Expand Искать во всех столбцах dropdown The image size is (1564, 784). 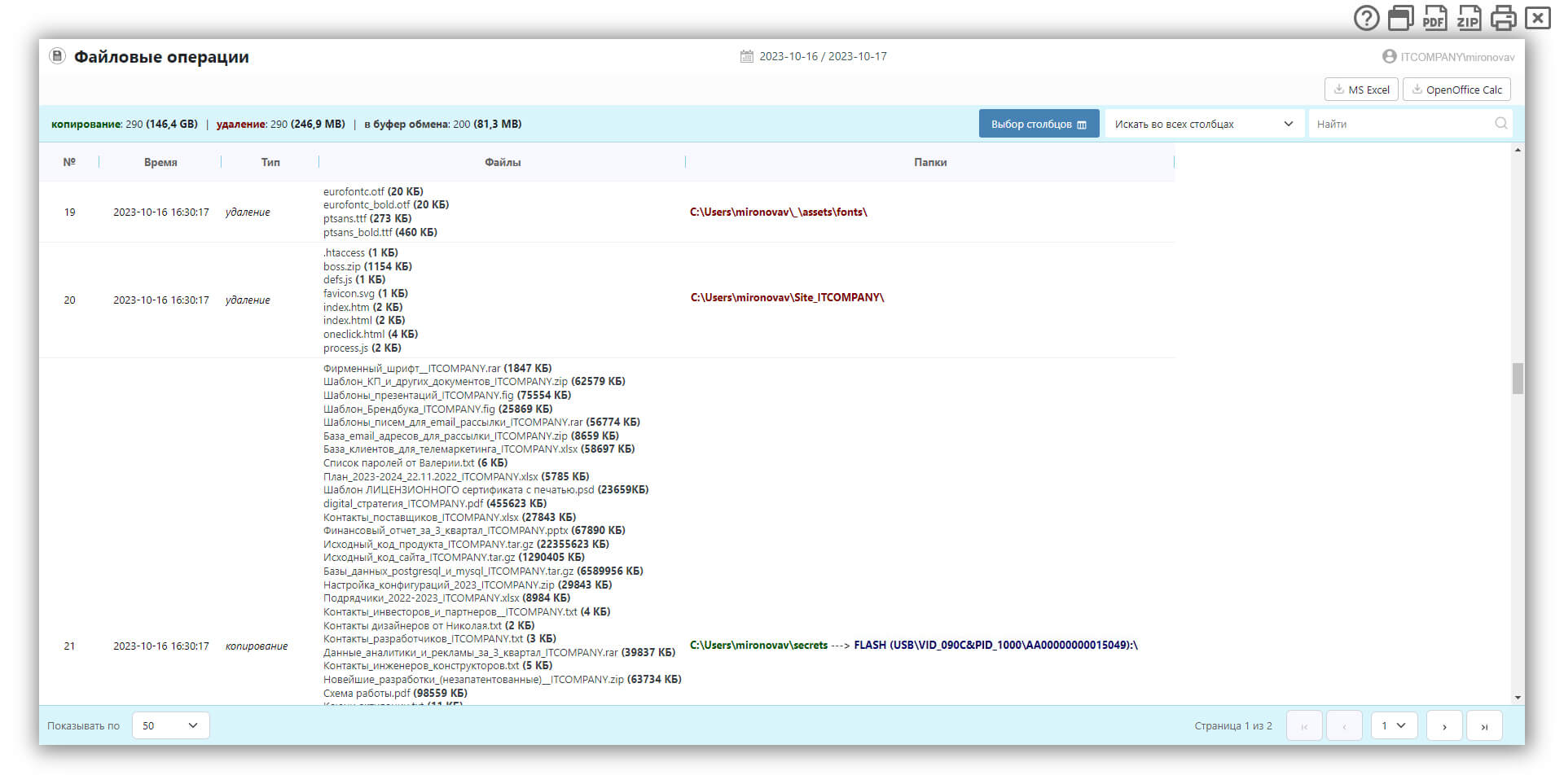point(1203,124)
